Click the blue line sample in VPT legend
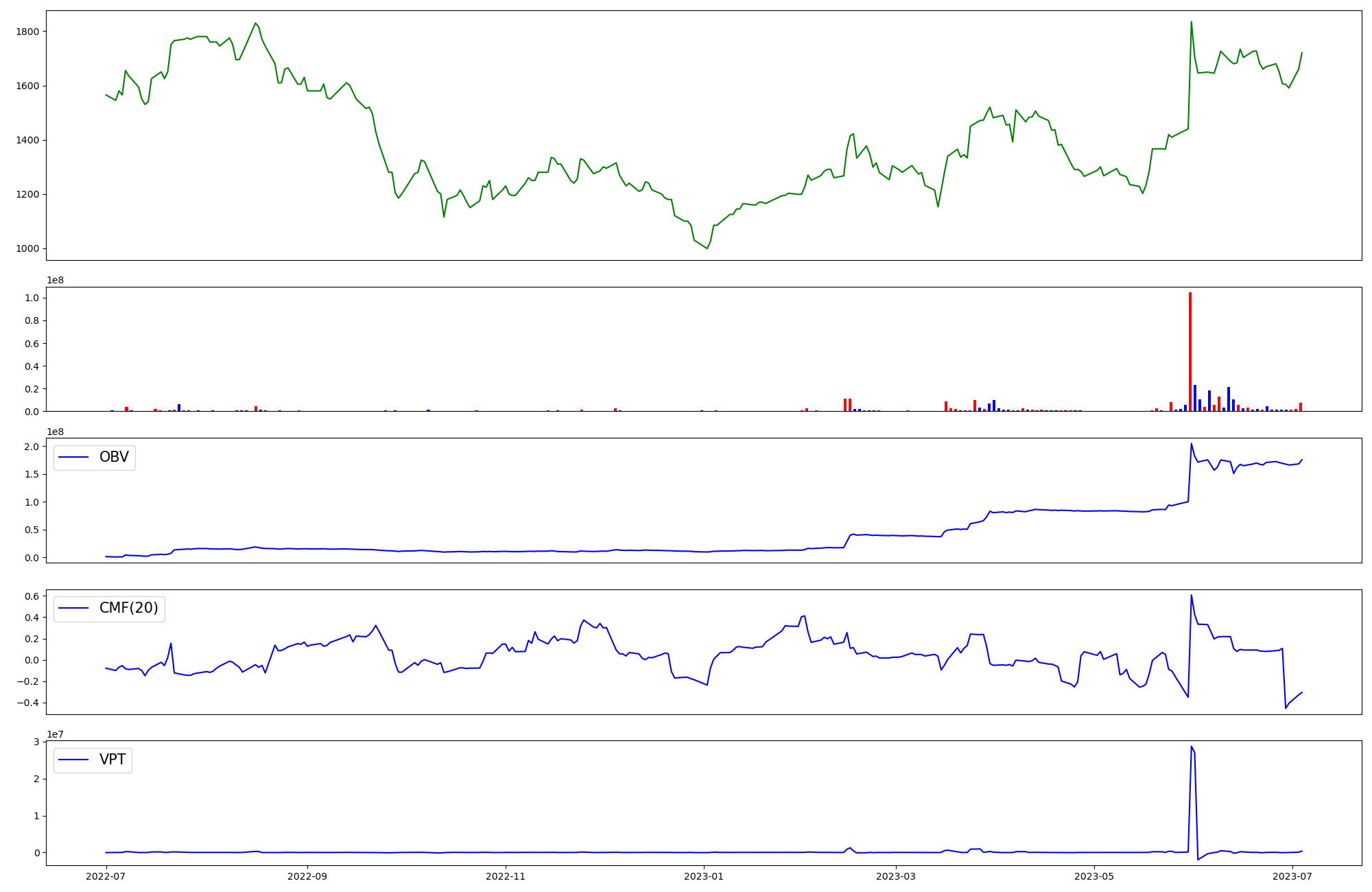The image size is (1372, 892). click(74, 760)
